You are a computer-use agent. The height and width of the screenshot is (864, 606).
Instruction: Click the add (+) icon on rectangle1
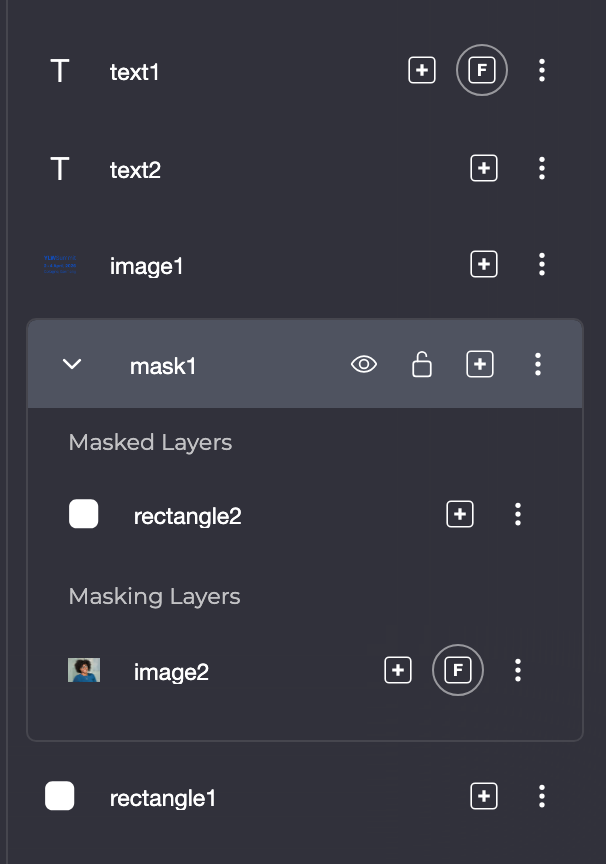(x=484, y=796)
